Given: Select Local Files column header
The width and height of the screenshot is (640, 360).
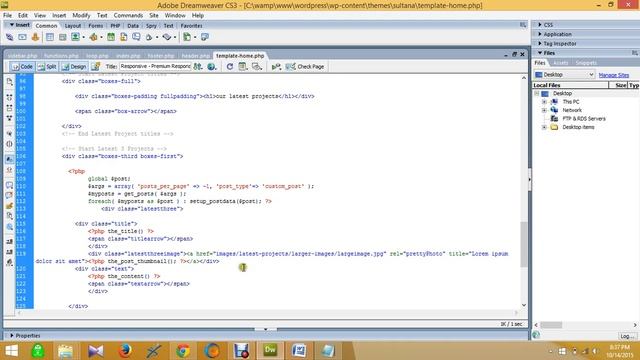Looking at the screenshot, I should click(570, 85).
